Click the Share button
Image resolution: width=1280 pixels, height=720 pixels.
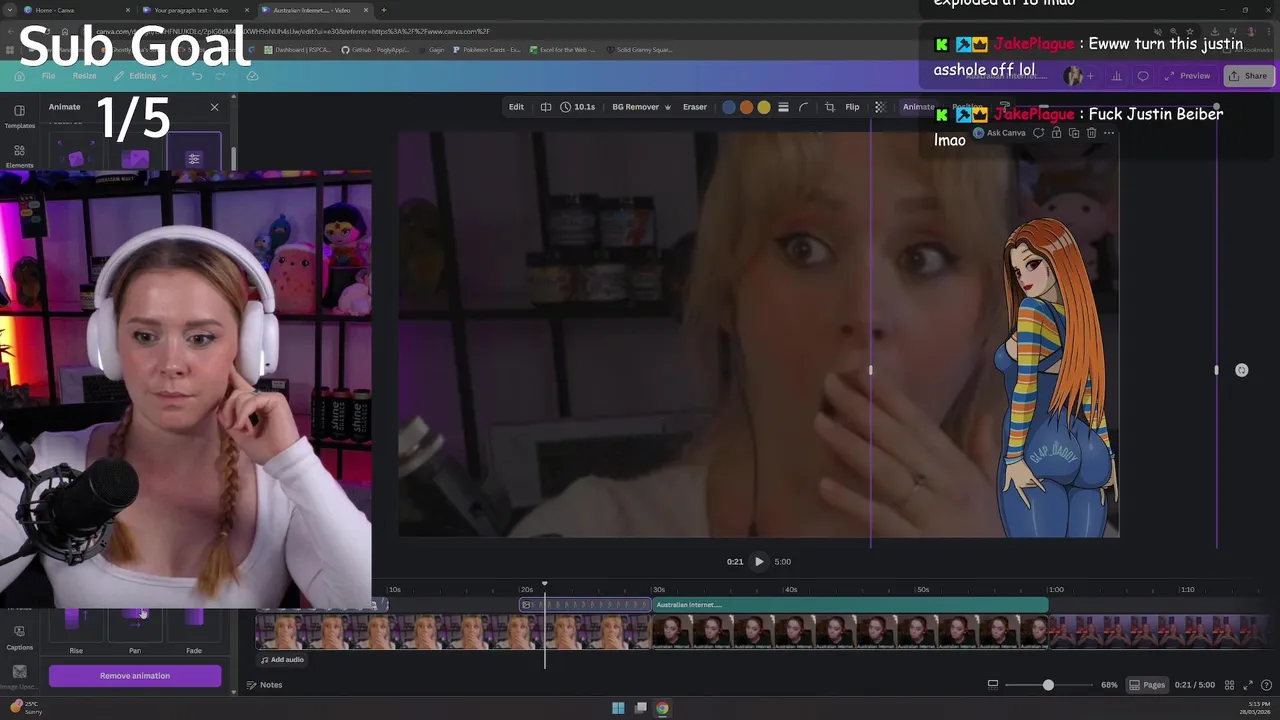click(x=1247, y=76)
